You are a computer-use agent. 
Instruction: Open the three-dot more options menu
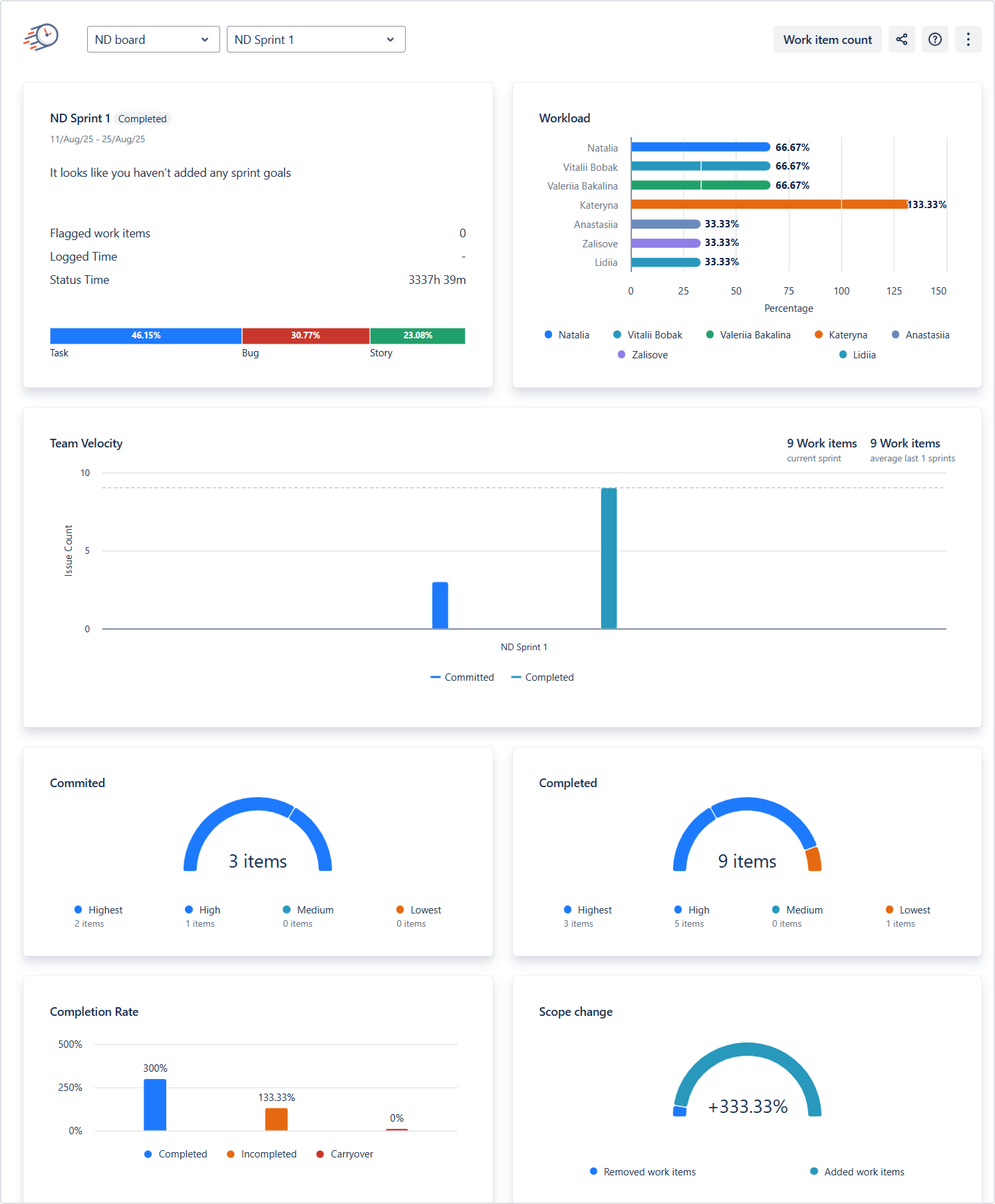967,40
